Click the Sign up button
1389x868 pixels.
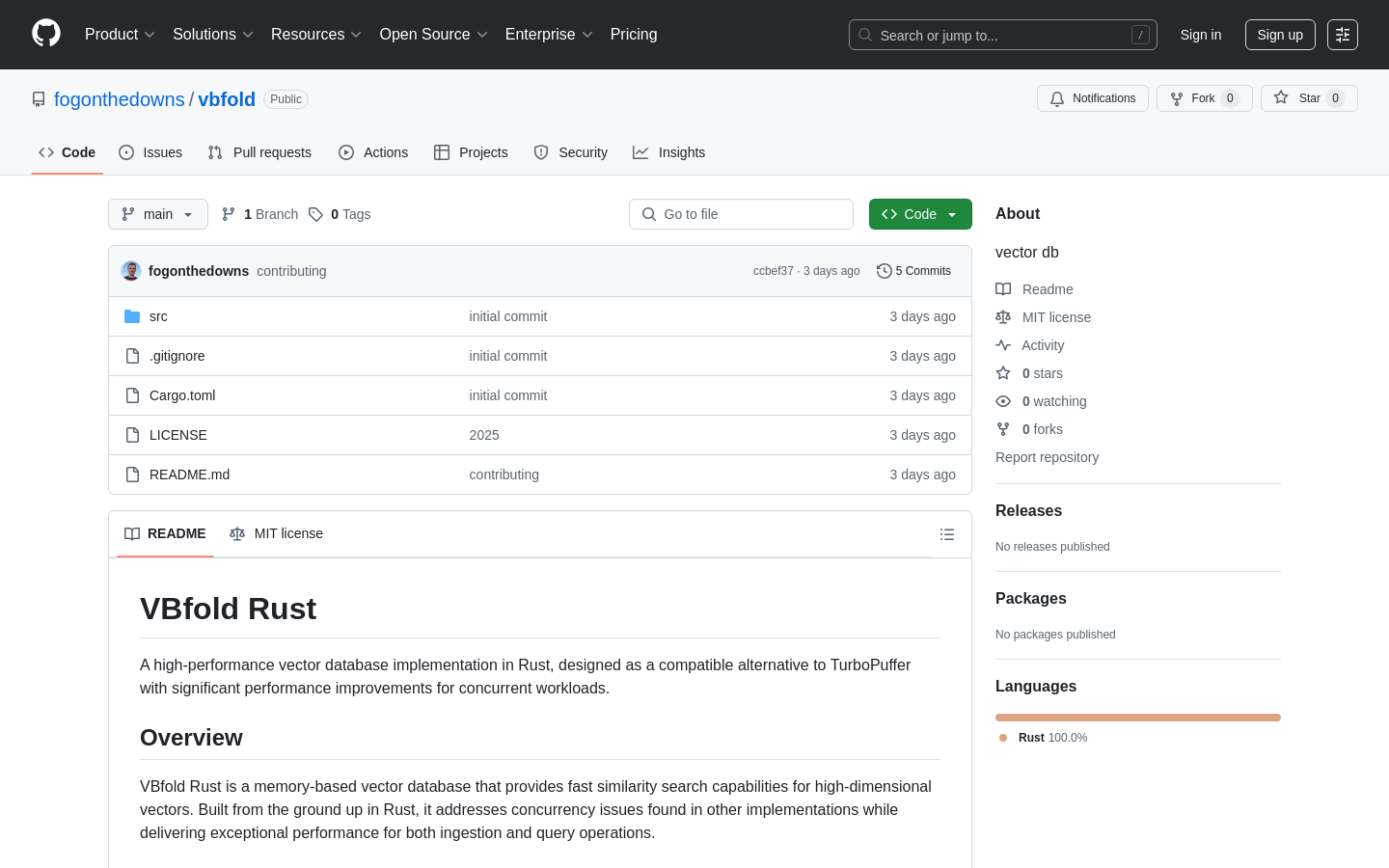(1280, 35)
